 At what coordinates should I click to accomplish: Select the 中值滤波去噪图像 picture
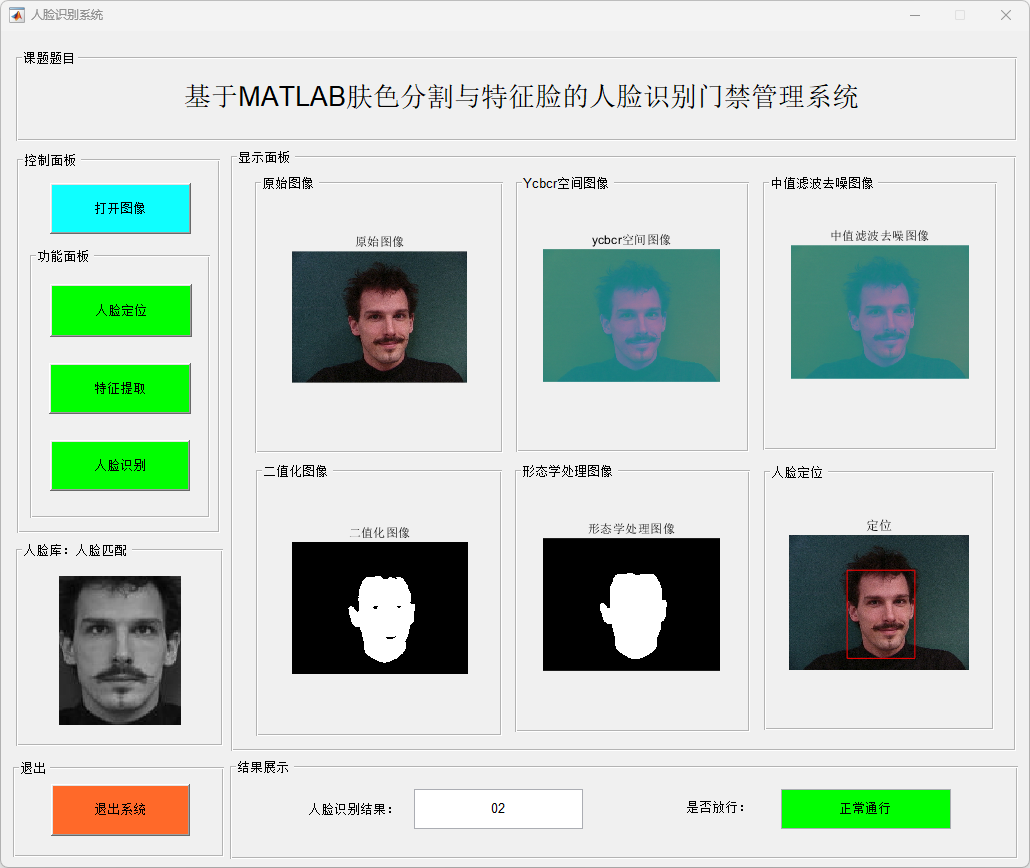click(880, 311)
